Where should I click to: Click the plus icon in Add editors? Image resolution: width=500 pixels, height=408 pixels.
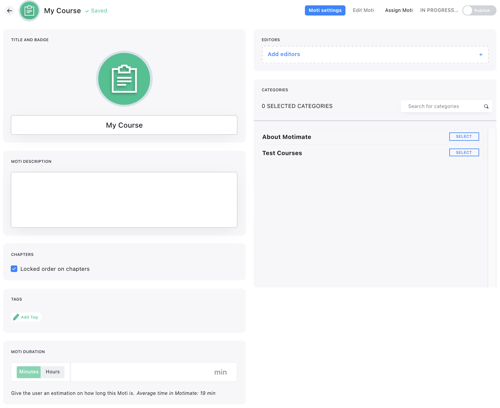[x=481, y=54]
